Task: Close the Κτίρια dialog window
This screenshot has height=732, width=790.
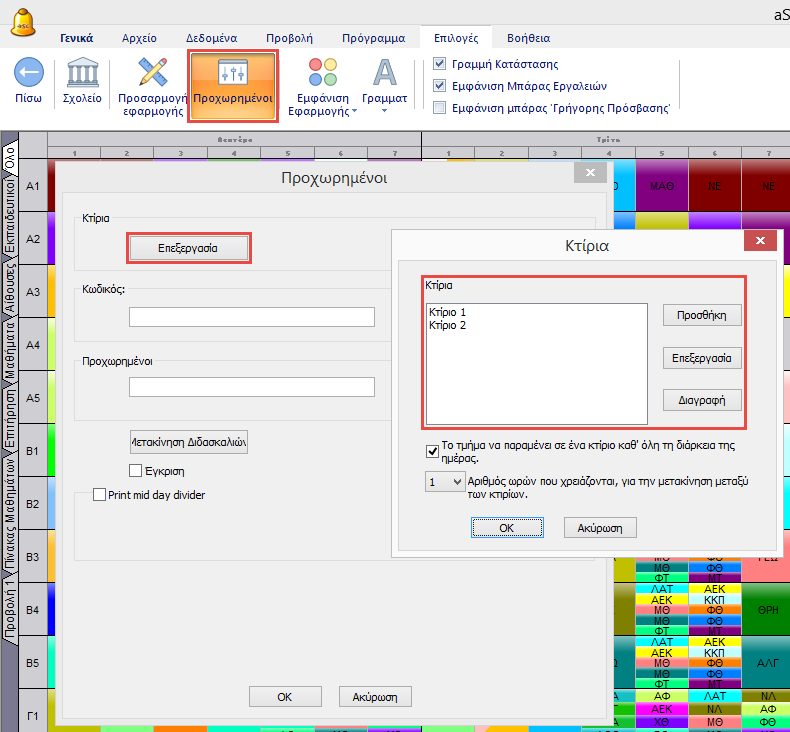Action: 761,242
